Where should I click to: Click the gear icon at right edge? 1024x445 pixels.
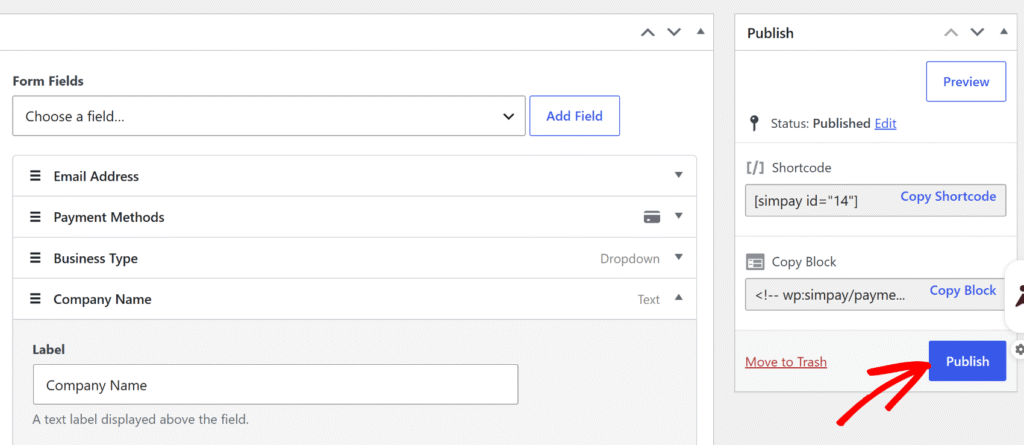(1019, 350)
